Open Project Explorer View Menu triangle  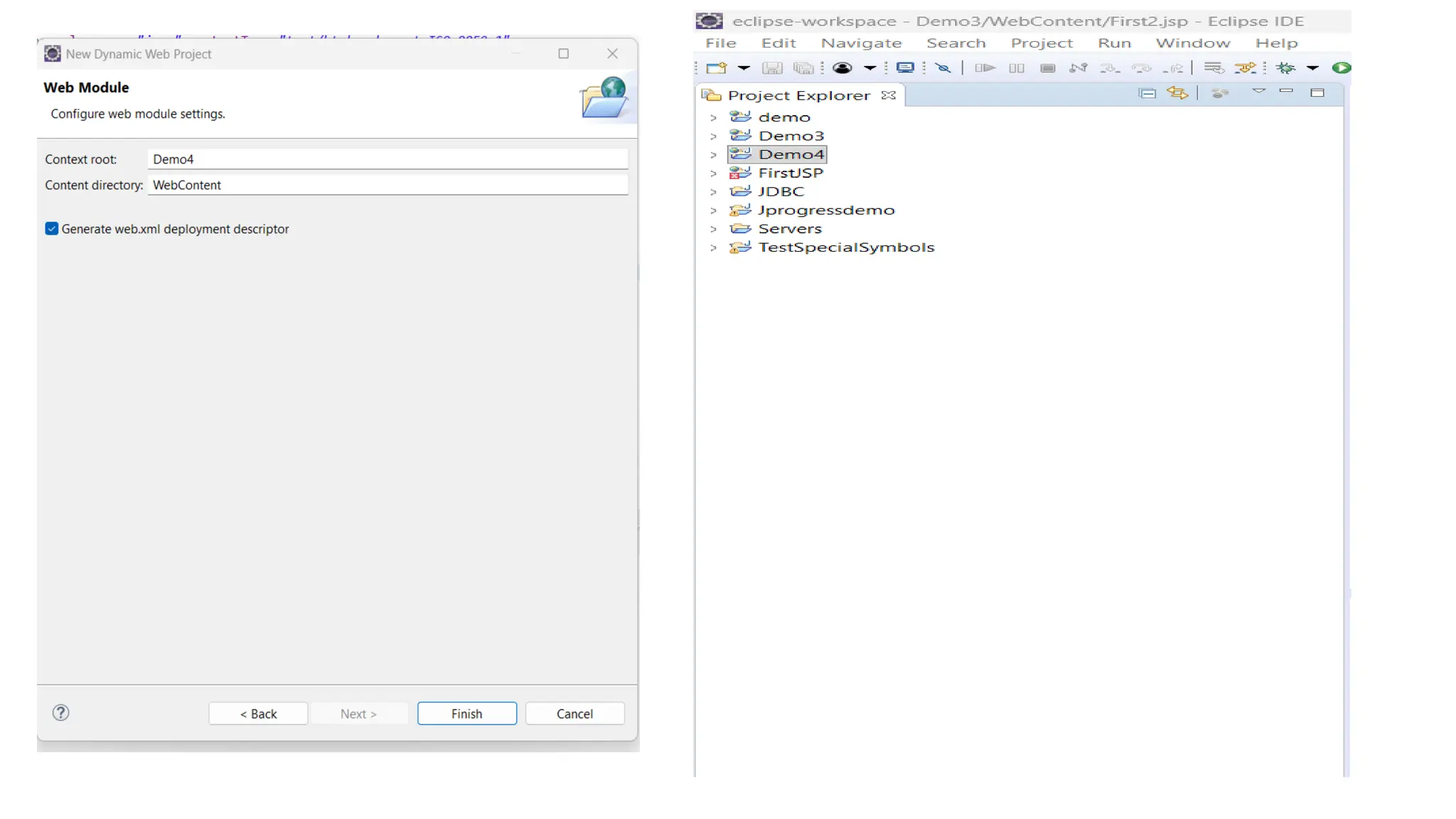pos(1258,92)
